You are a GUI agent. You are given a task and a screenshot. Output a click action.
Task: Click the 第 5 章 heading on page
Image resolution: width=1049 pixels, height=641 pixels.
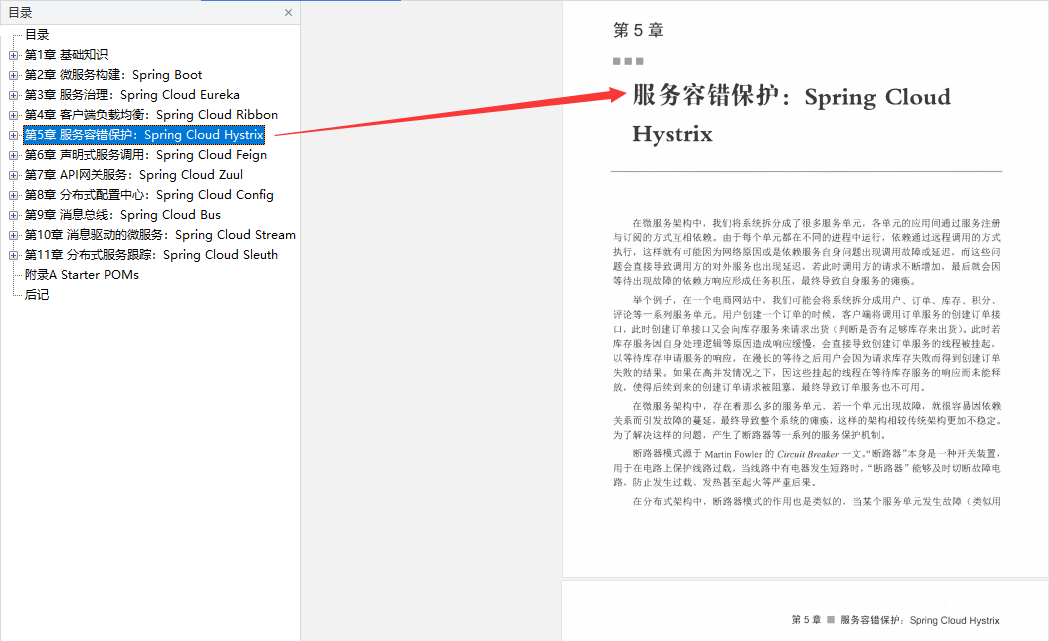[638, 31]
